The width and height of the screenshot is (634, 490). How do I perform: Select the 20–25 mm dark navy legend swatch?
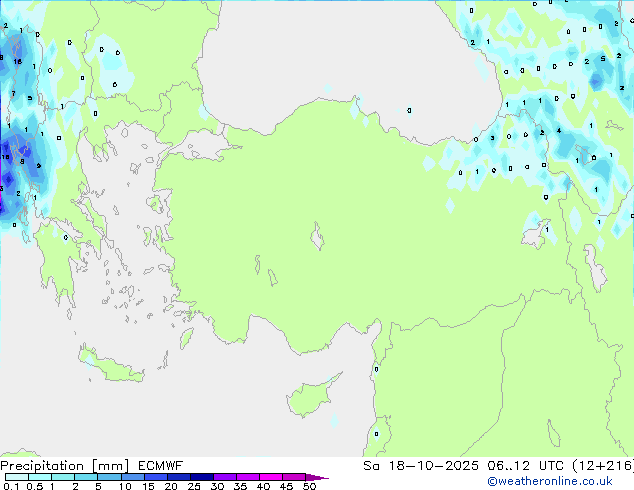[x=180, y=477]
